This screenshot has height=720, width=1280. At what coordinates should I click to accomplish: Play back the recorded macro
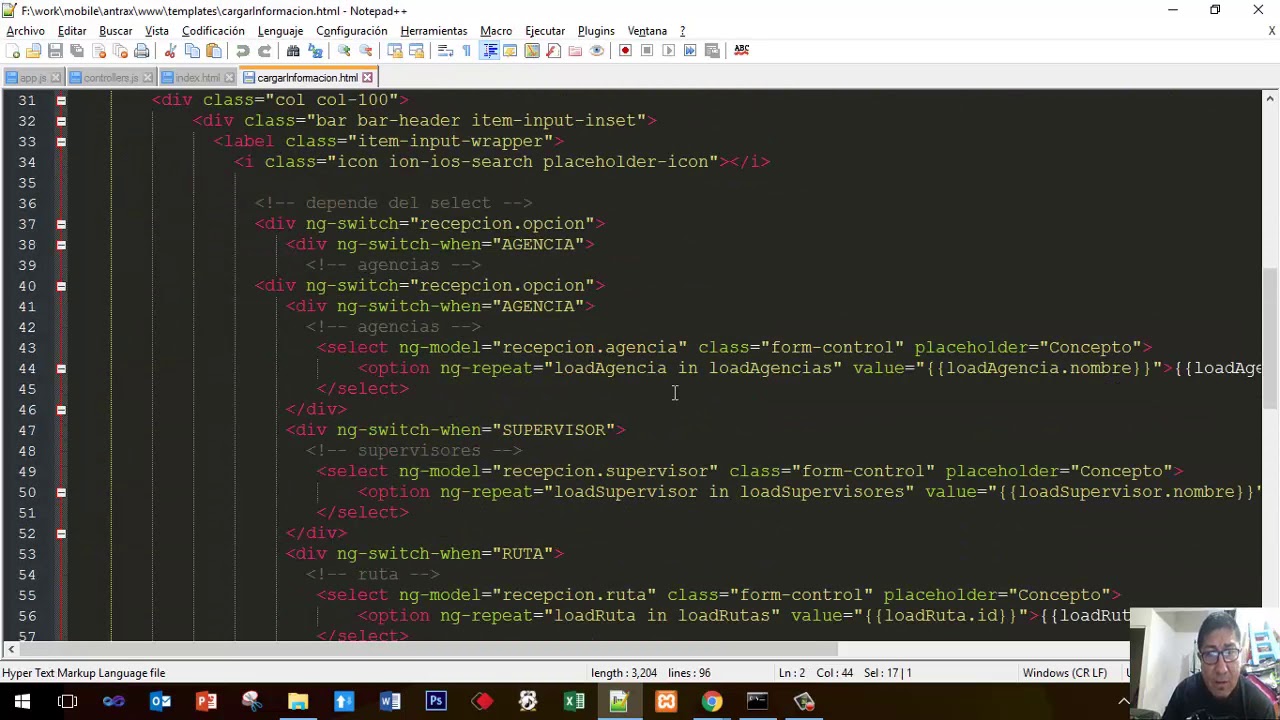pyautogui.click(x=668, y=51)
